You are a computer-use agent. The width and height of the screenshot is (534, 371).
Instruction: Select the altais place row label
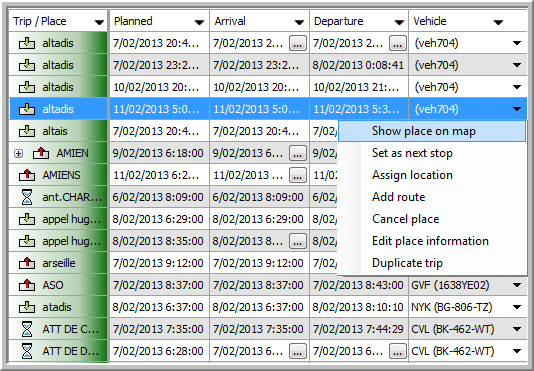click(55, 131)
